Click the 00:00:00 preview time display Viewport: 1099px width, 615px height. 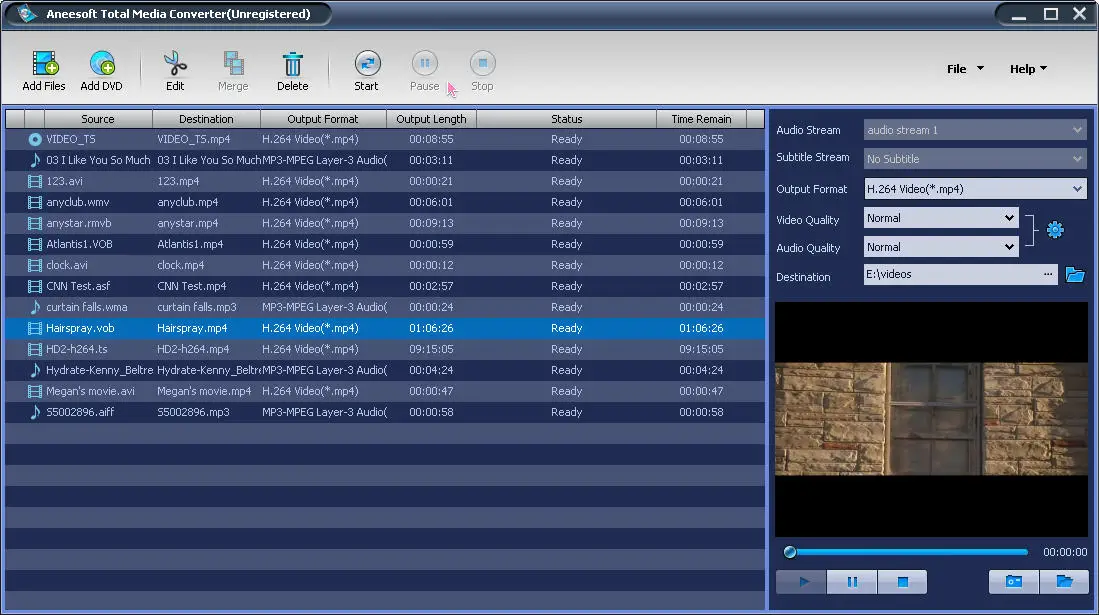coord(1065,552)
